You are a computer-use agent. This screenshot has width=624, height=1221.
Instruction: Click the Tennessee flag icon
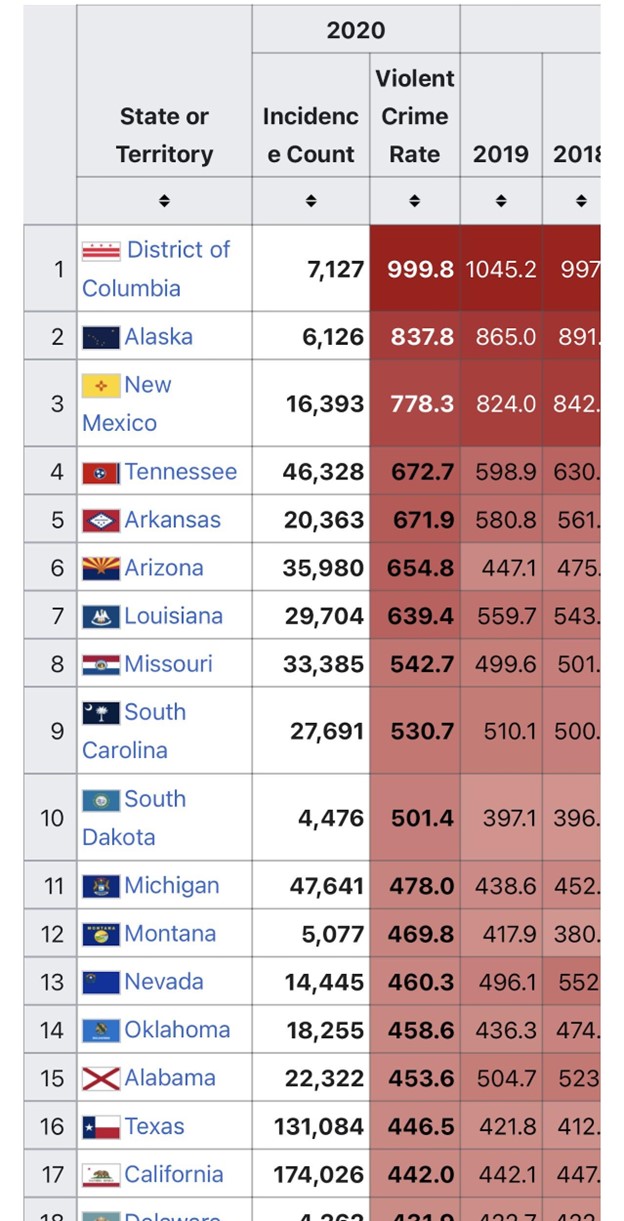coord(101,472)
